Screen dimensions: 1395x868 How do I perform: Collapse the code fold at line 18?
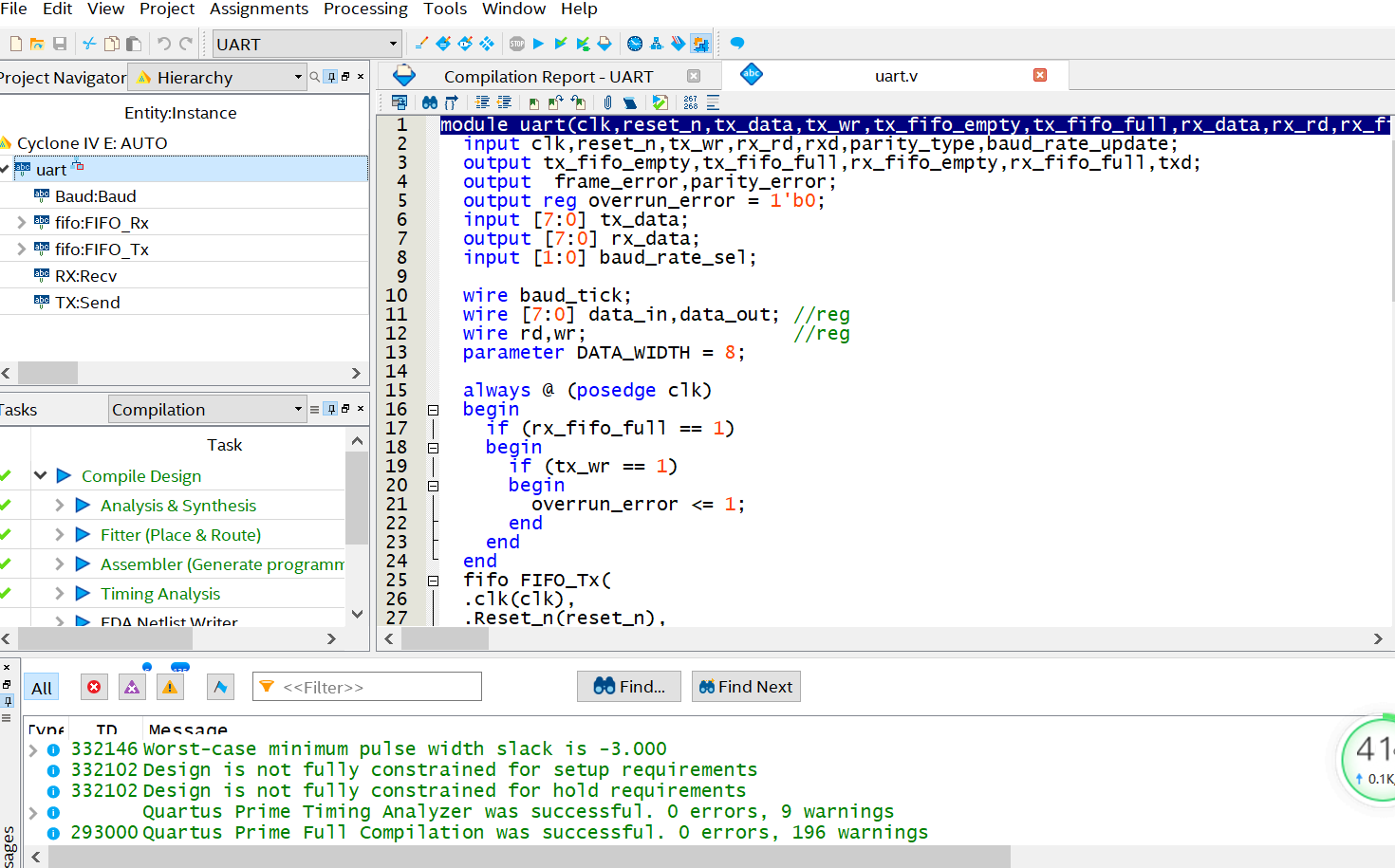(433, 448)
